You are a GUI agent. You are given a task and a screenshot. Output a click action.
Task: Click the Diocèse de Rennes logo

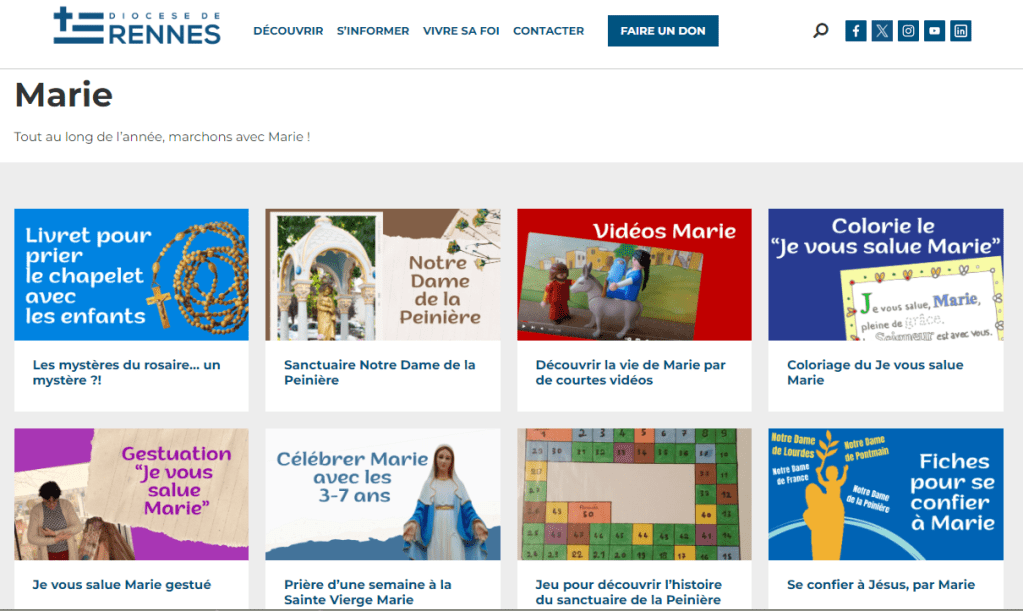[x=137, y=27]
